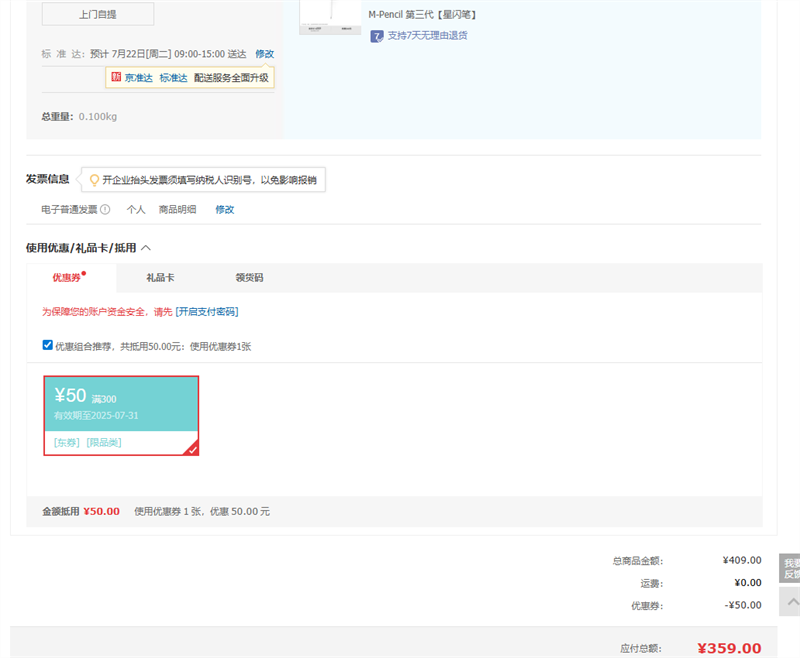This screenshot has height=658, width=800.
Task: Click the 京准达 delivery service link
Action: [138, 78]
